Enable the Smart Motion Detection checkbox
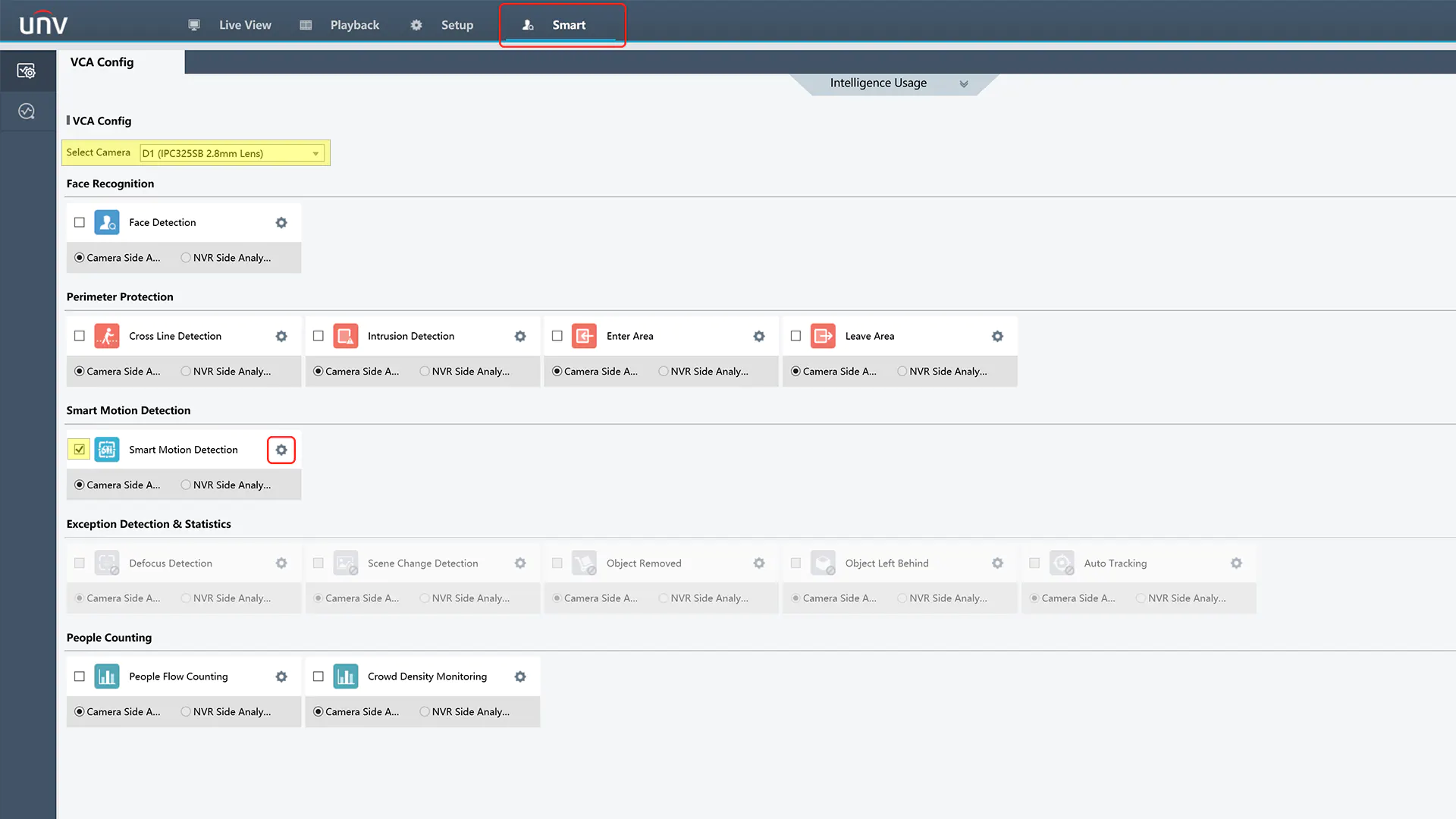 click(x=79, y=449)
